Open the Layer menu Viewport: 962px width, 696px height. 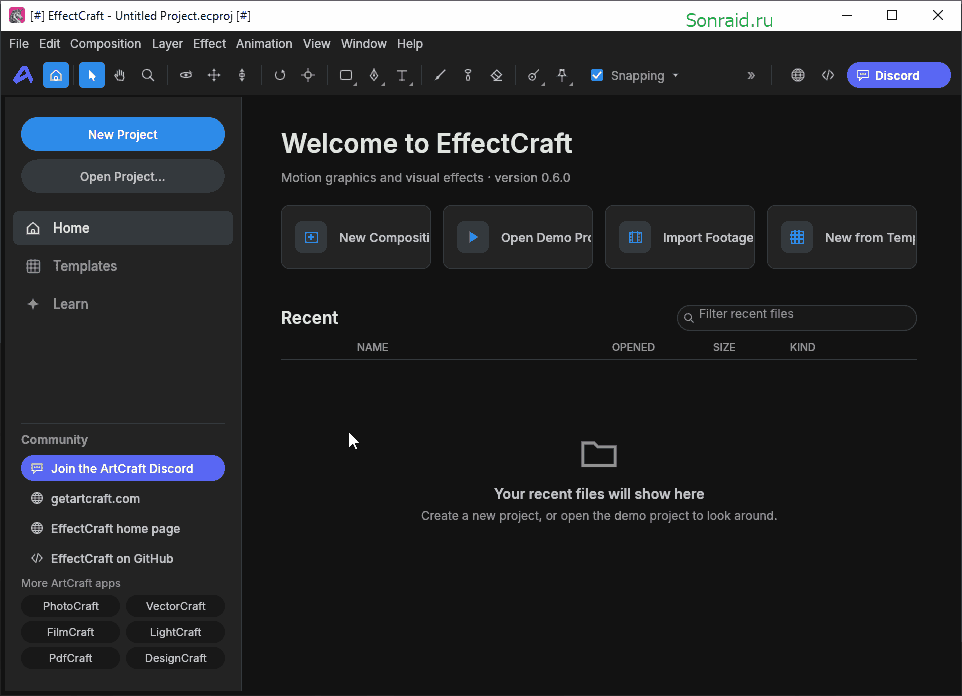(167, 44)
